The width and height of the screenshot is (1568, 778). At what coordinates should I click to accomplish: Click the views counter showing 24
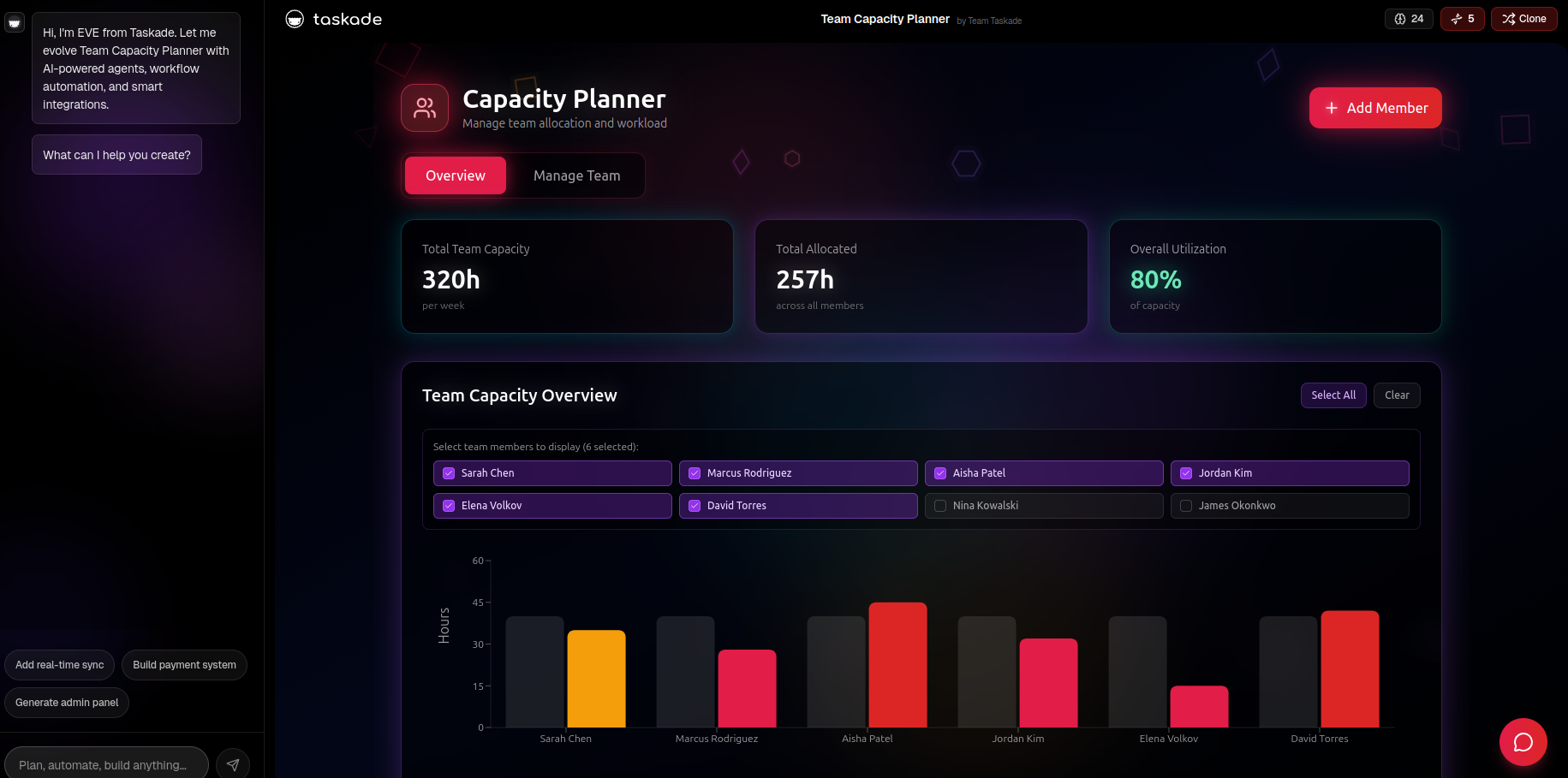tap(1409, 19)
